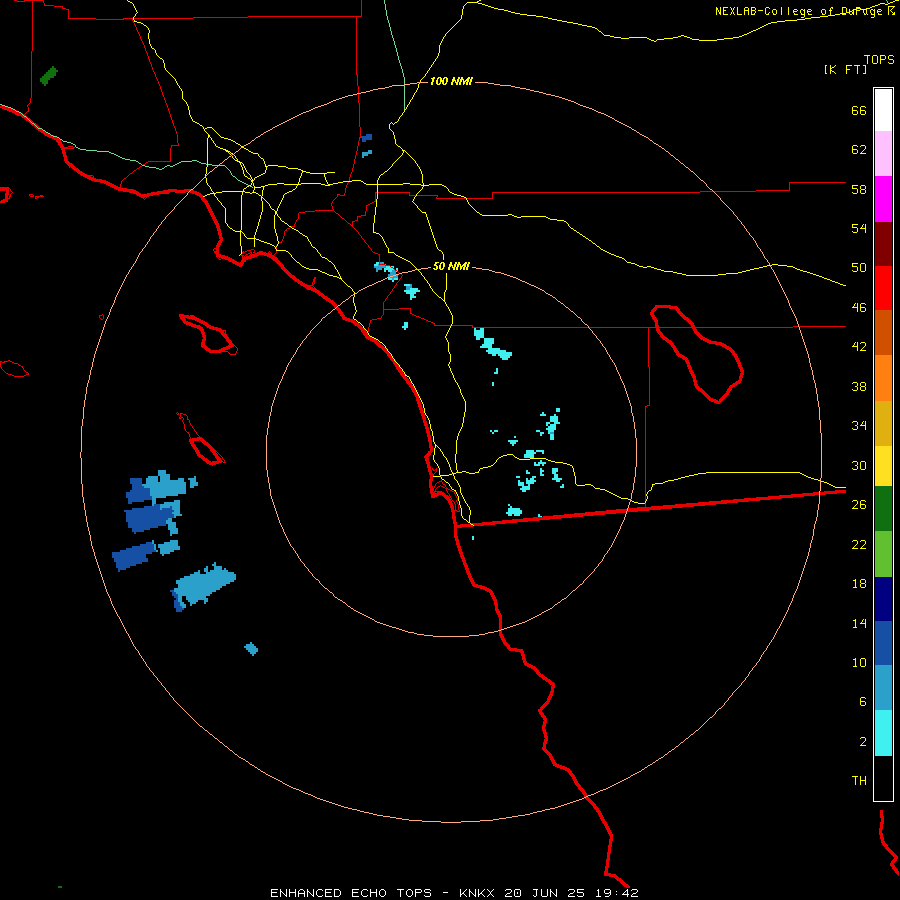The image size is (900, 900).
Task: Select the bright red legend color band
Action: 883,288
